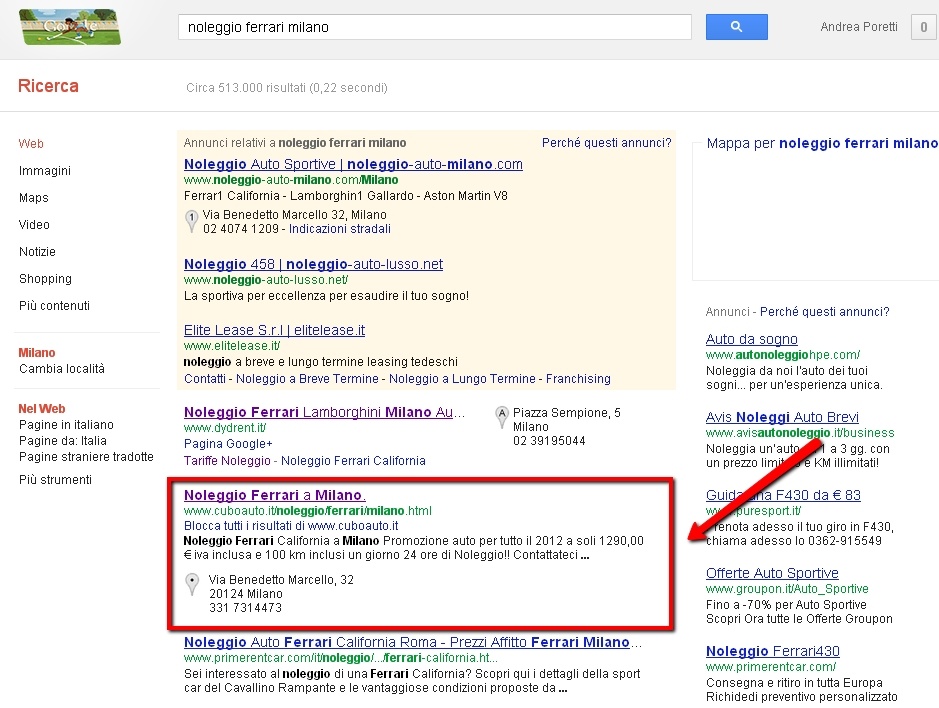This screenshot has height=708, width=939.
Task: Click Contatti sitelink under Elite Lease
Action: (205, 379)
